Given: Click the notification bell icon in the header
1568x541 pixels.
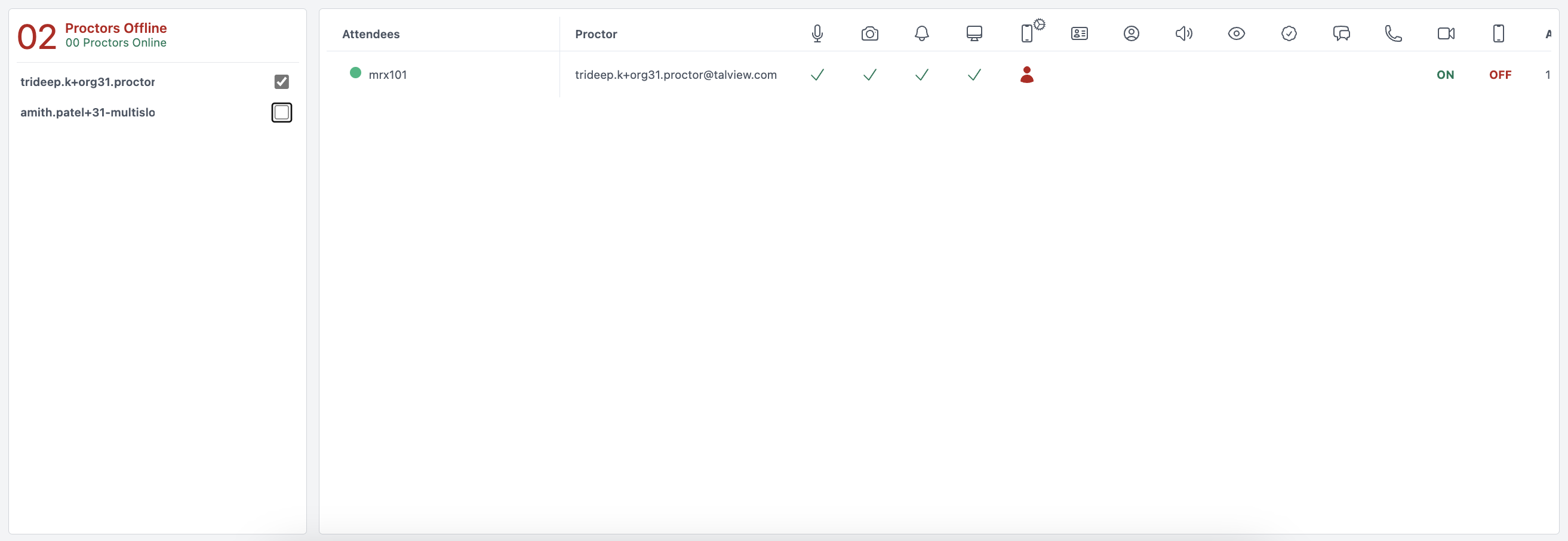Looking at the screenshot, I should [922, 33].
